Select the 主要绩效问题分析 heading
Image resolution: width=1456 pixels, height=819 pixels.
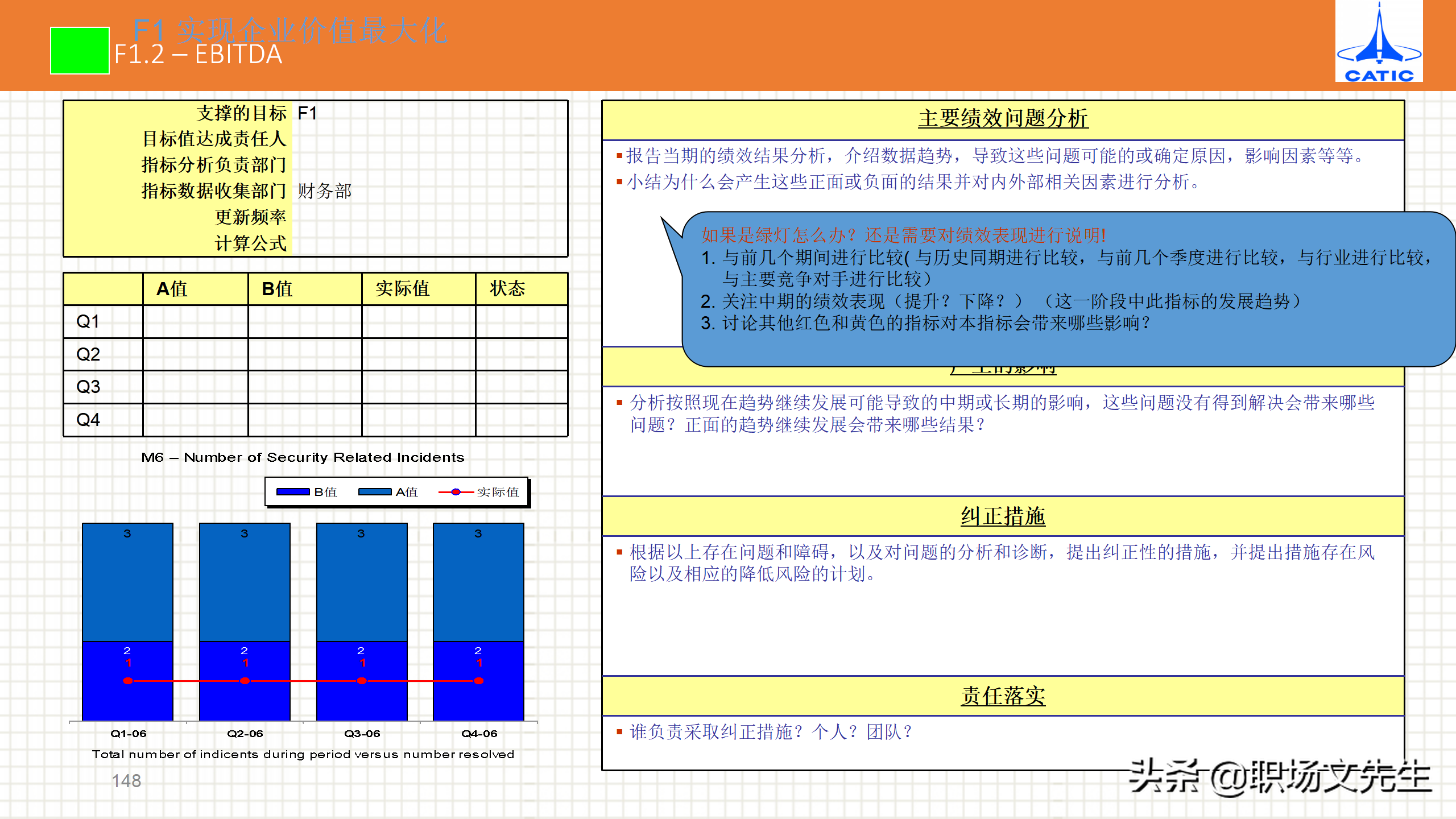(1003, 119)
